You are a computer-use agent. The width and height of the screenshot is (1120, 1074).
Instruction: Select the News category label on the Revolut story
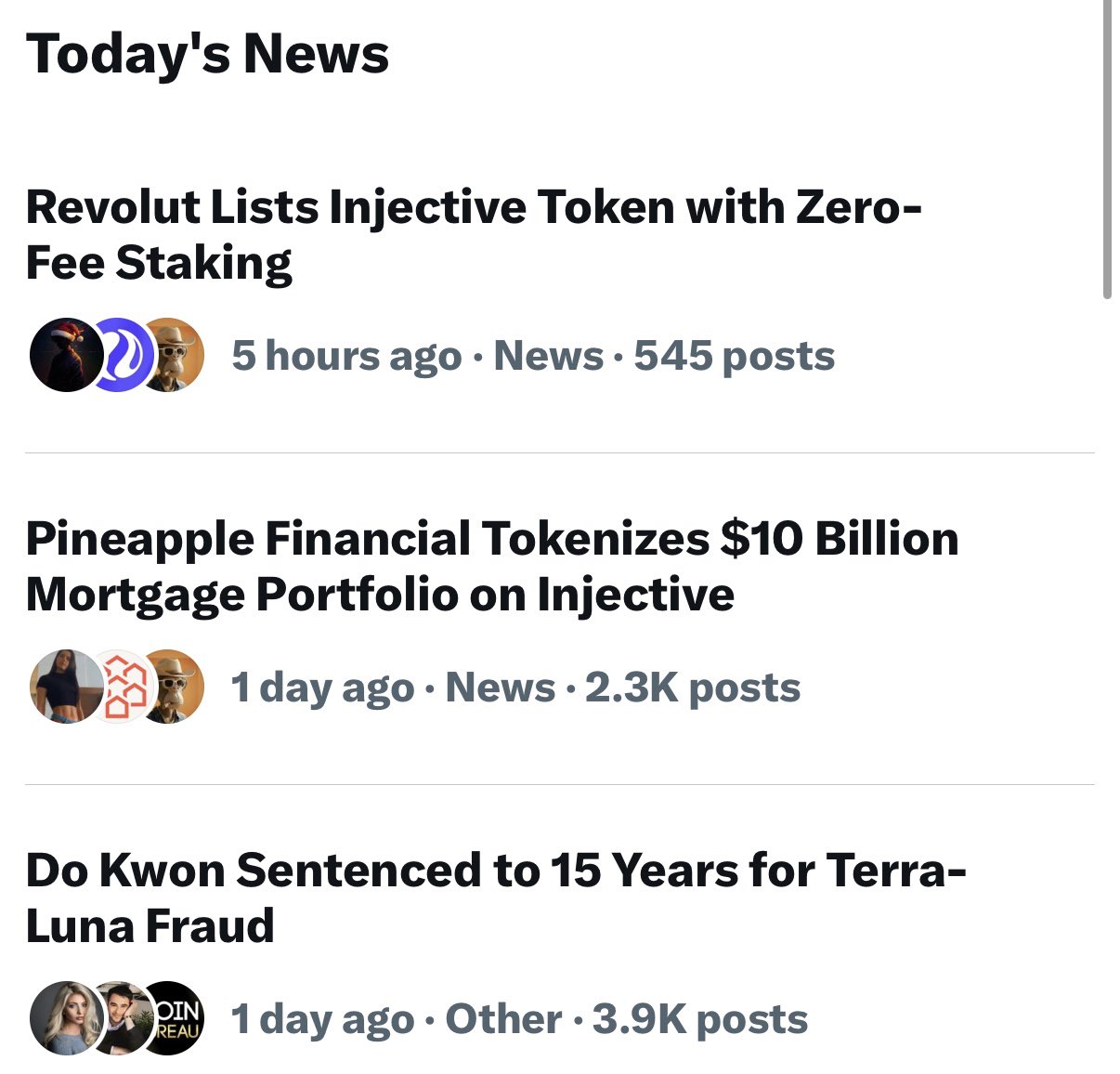point(548,356)
